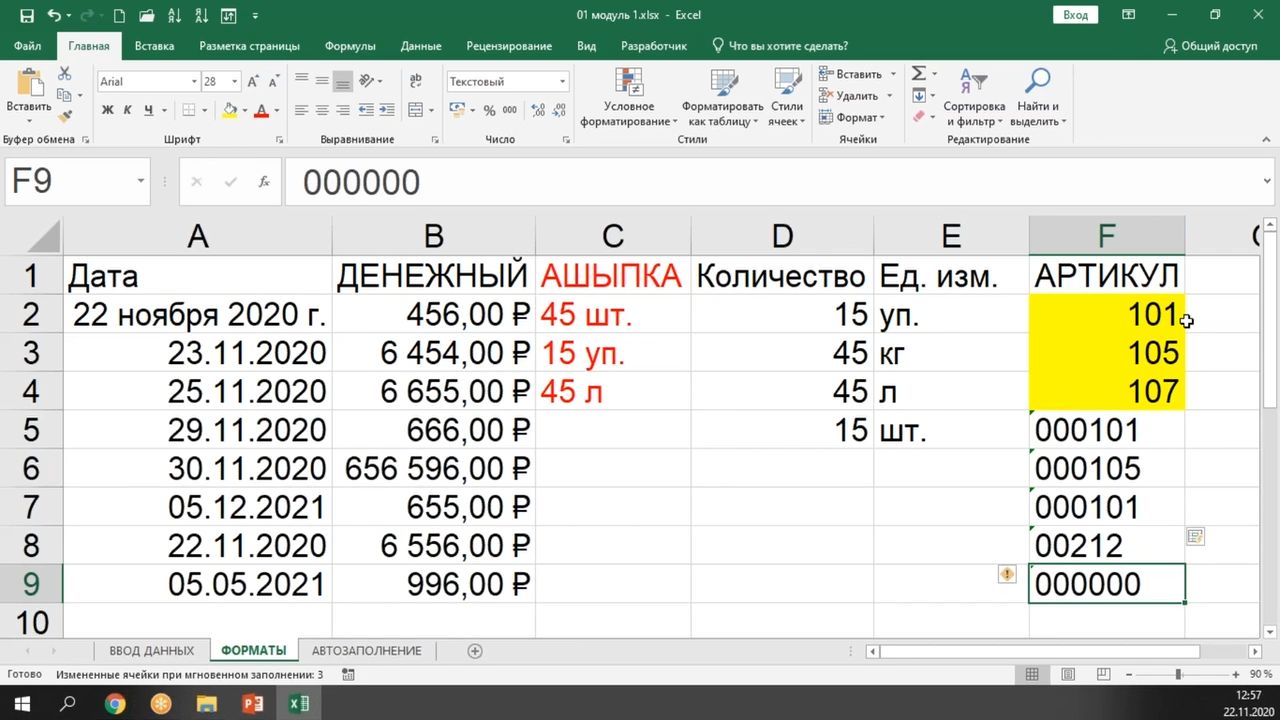The image size is (1280, 720).
Task: Open the Файл tab
Action: click(28, 46)
